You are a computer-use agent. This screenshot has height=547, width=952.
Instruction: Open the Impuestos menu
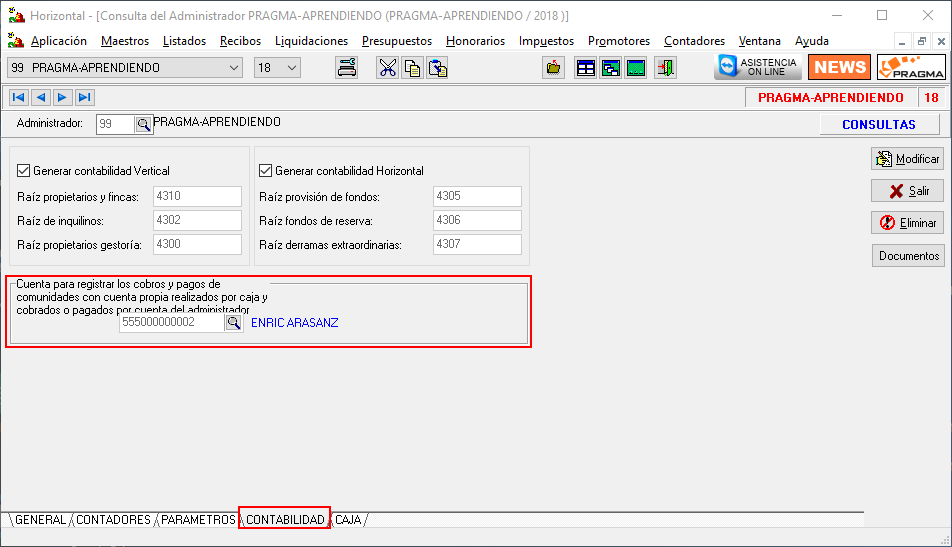click(x=546, y=41)
